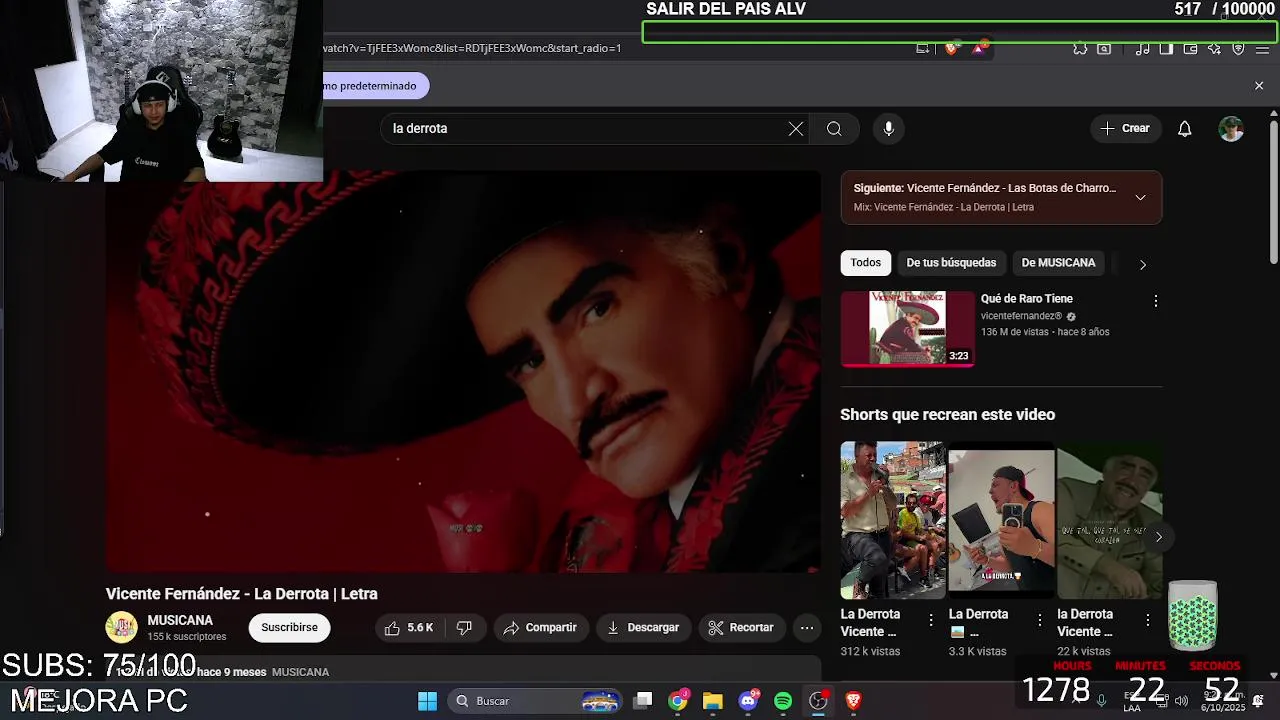Image resolution: width=1280 pixels, height=720 pixels.
Task: Open Brave Shields lion icon
Action: pyautogui.click(x=951, y=48)
